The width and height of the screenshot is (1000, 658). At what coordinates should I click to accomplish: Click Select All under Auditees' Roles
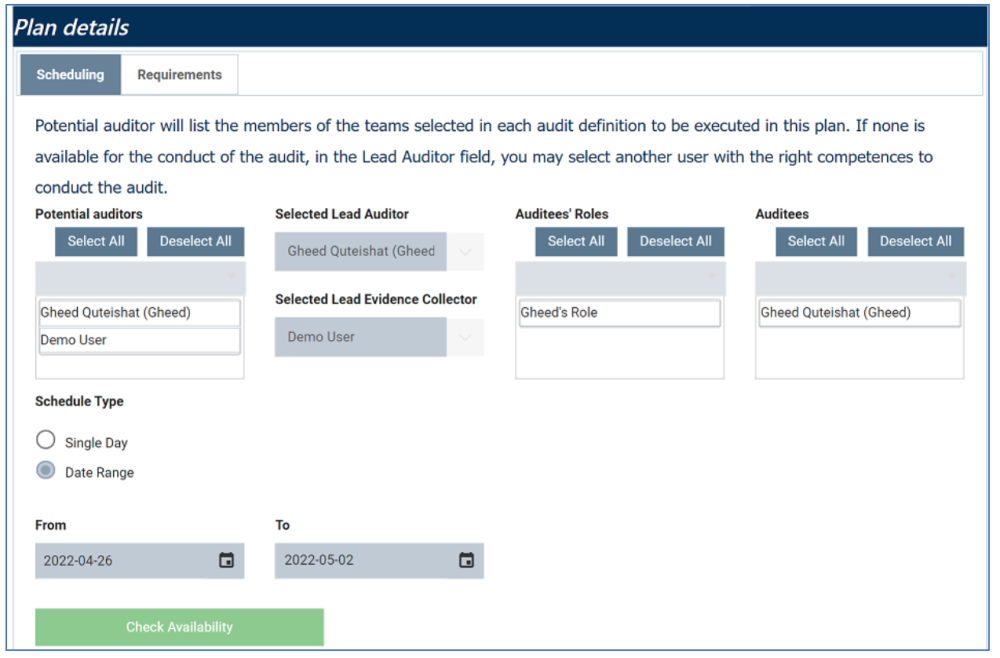coord(576,242)
